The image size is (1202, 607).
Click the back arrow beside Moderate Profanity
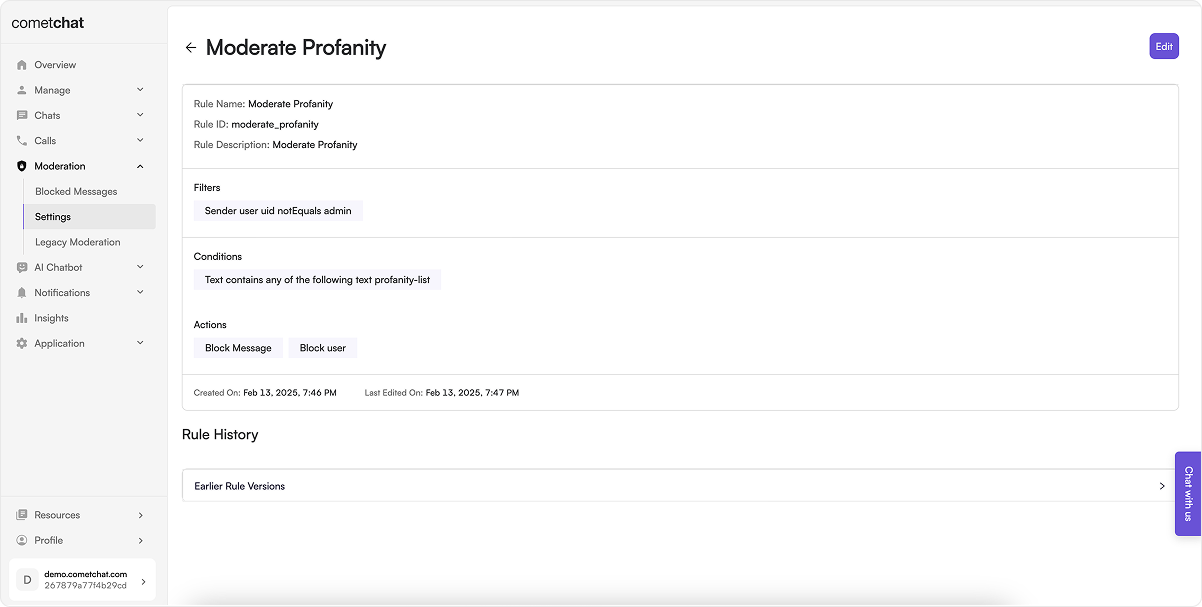click(x=191, y=48)
